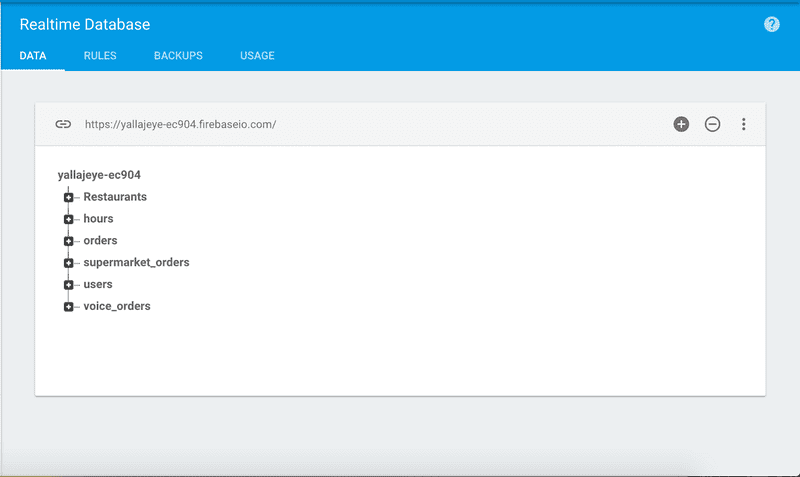Select the Restaurants label
The height and width of the screenshot is (477, 800).
pos(115,197)
